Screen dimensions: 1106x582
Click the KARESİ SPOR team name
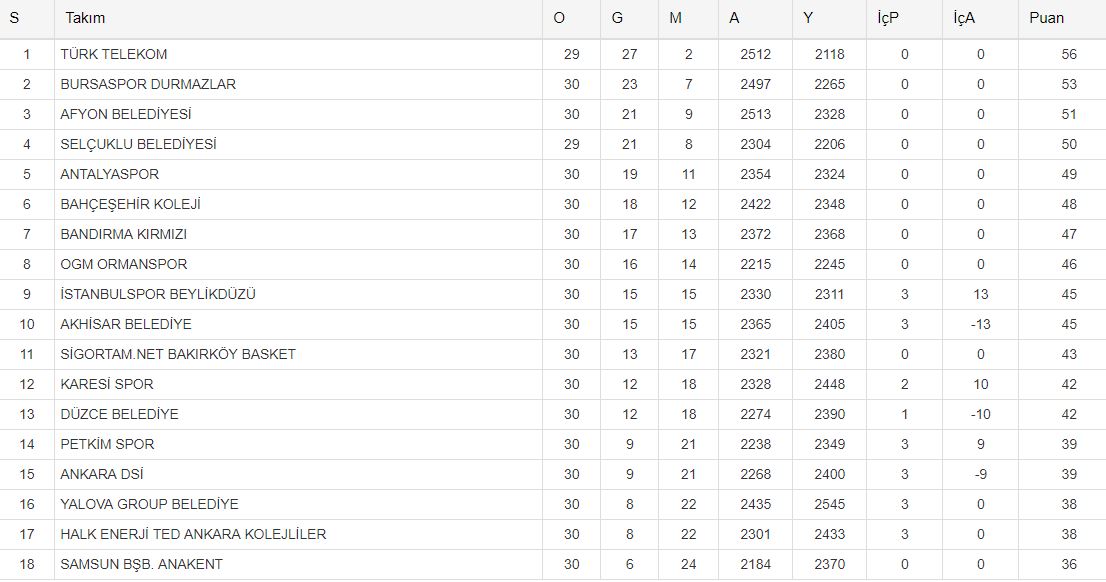click(x=107, y=384)
